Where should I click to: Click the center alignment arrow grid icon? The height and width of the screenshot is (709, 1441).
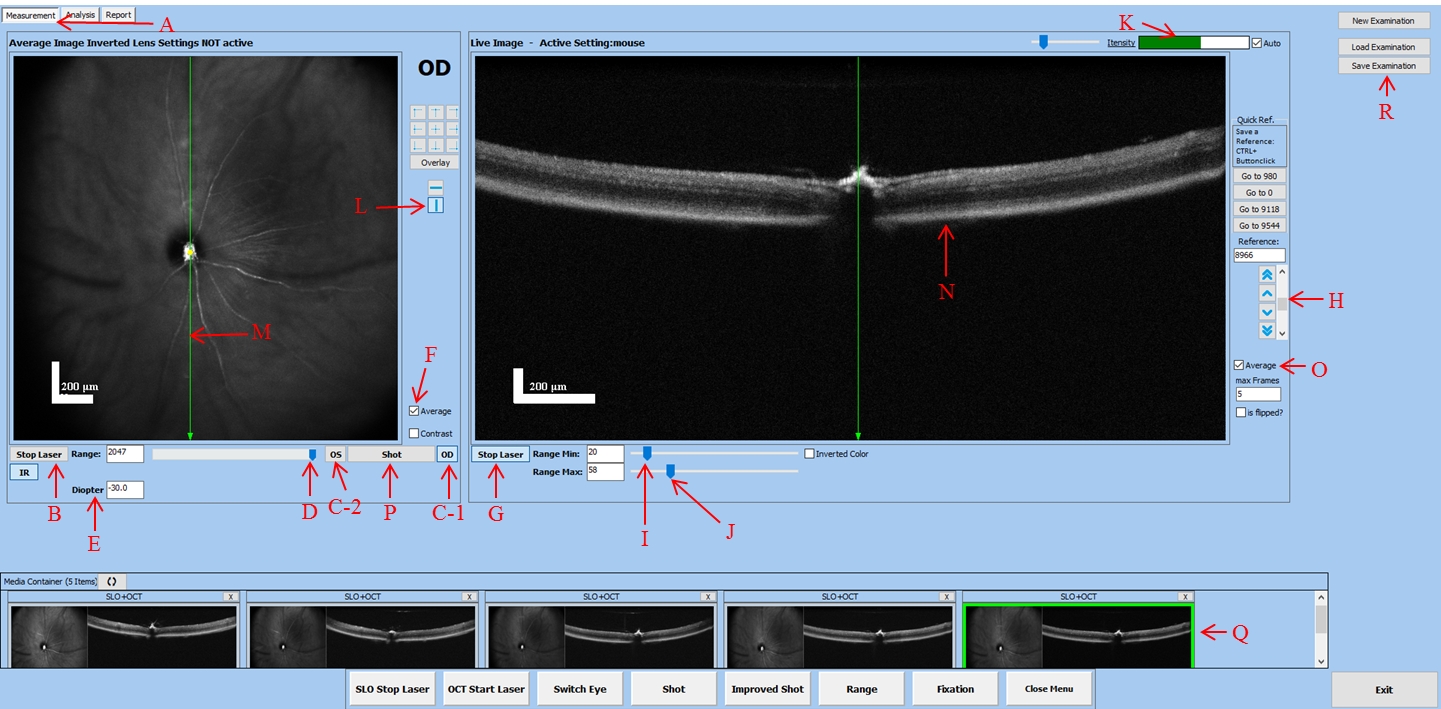[435, 129]
